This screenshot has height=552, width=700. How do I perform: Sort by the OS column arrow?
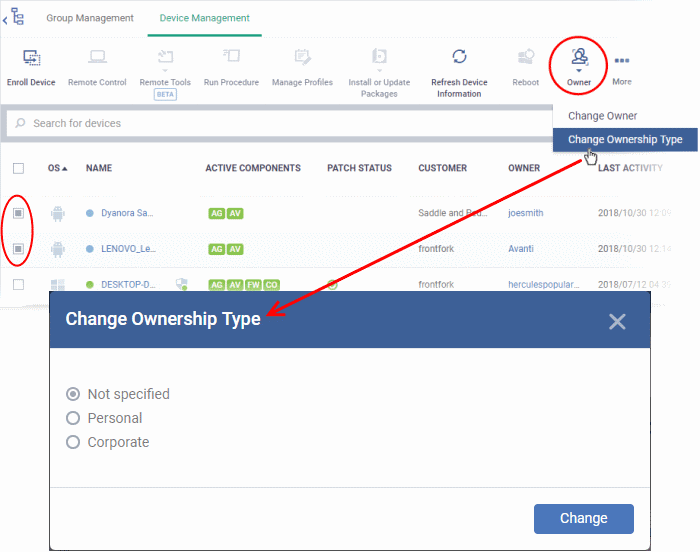point(64,168)
